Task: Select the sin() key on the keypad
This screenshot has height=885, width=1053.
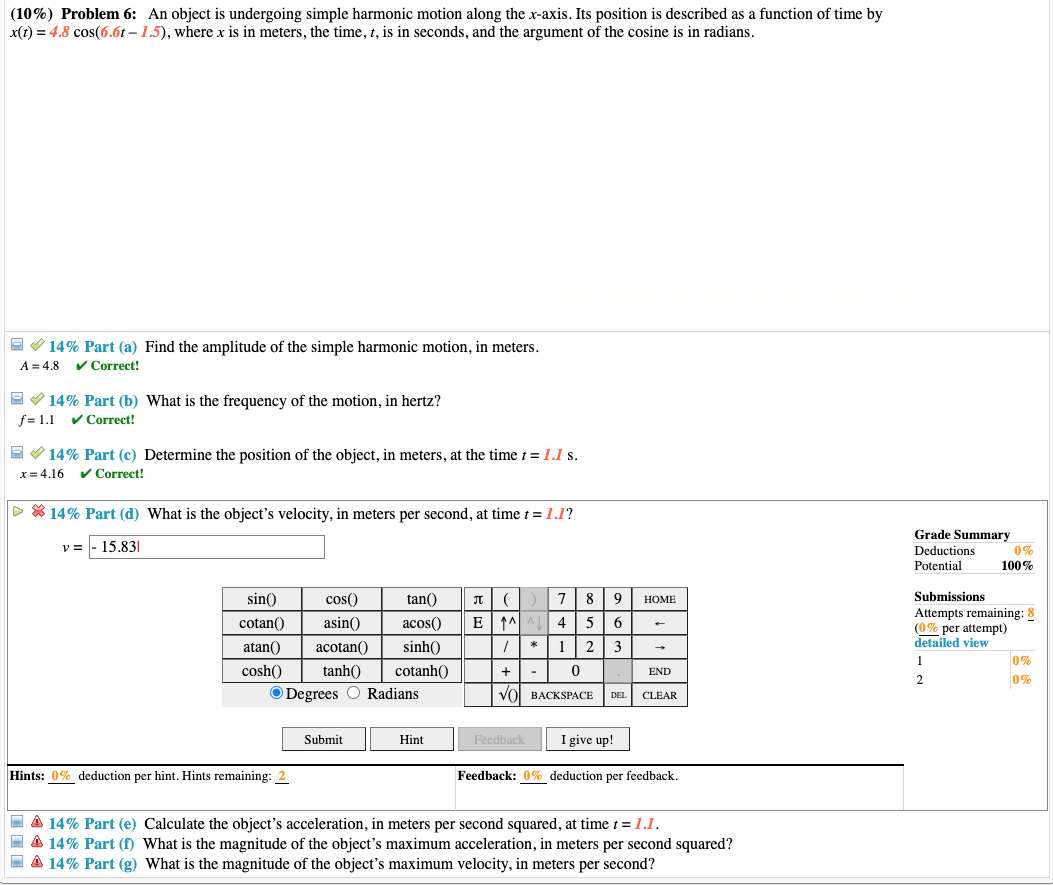Action: coord(261,598)
